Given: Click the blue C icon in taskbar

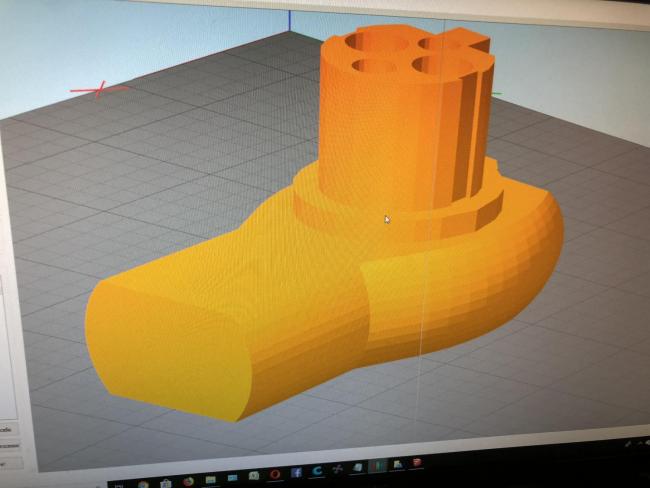Looking at the screenshot, I should click(x=316, y=472).
